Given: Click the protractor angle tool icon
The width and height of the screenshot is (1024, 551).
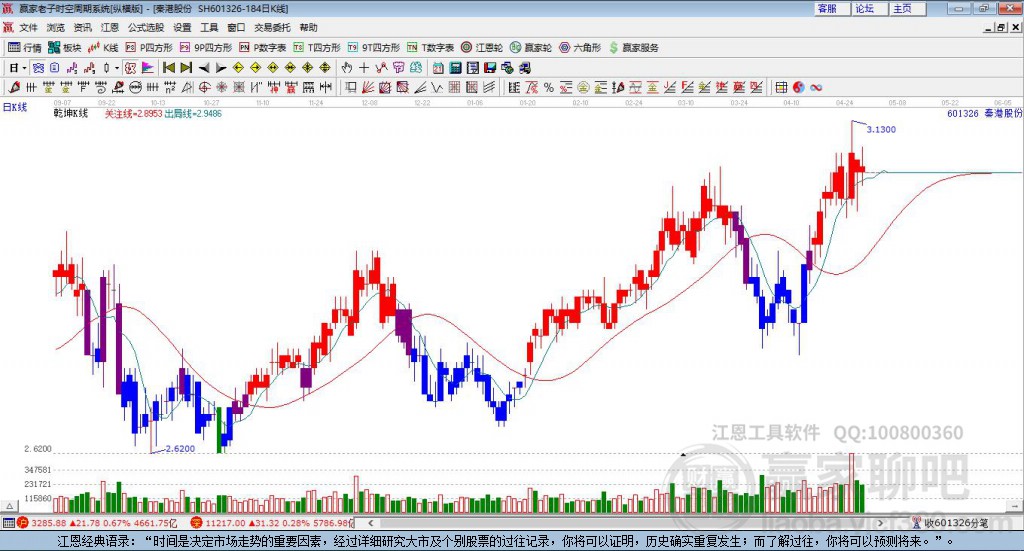Looking at the screenshot, I should [x=187, y=87].
